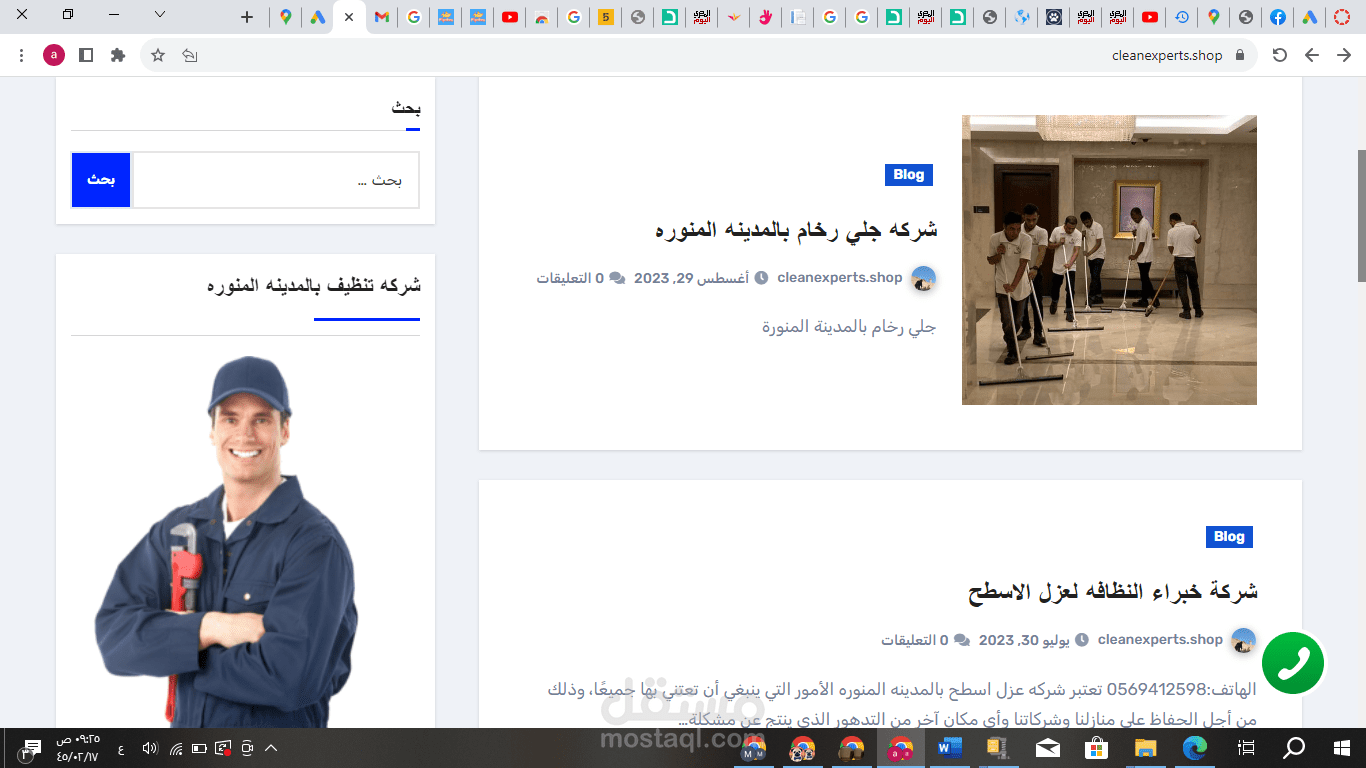Click the date يوليو 30, 2023
The image size is (1366, 768).
tap(1024, 640)
